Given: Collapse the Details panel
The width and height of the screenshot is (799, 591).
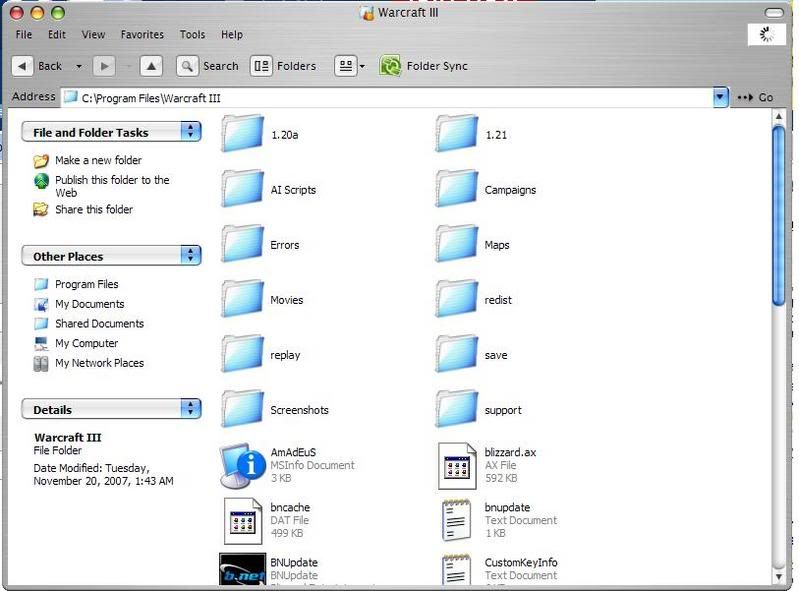Looking at the screenshot, I should click(x=191, y=409).
